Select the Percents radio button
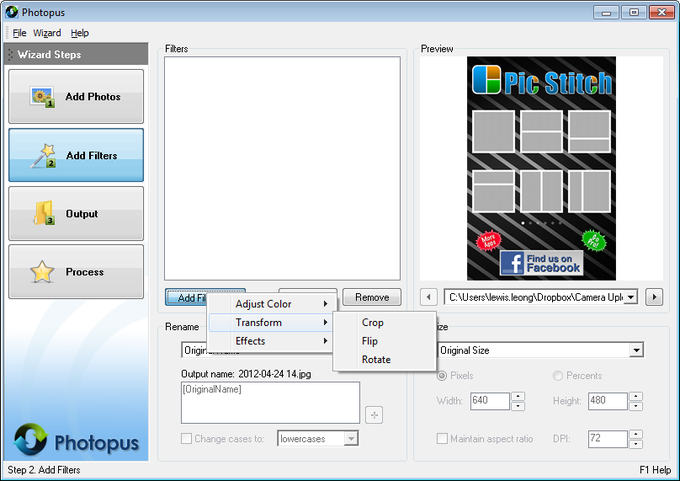This screenshot has height=481, width=680. (558, 376)
